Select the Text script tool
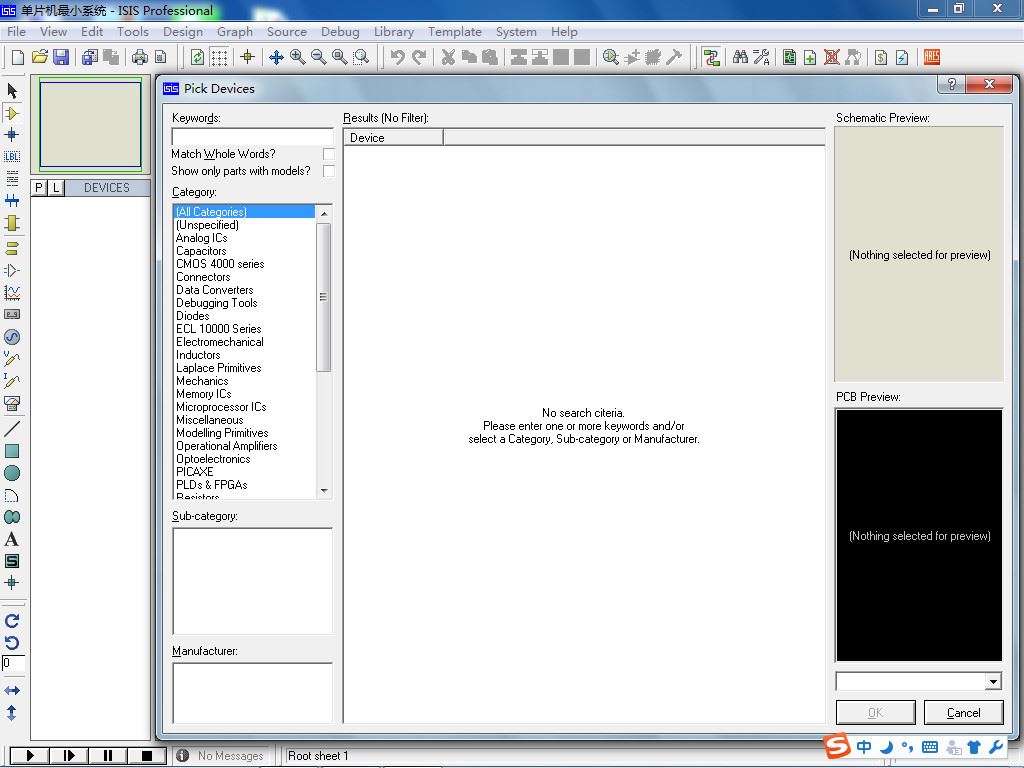The width and height of the screenshot is (1024, 768). click(x=12, y=178)
